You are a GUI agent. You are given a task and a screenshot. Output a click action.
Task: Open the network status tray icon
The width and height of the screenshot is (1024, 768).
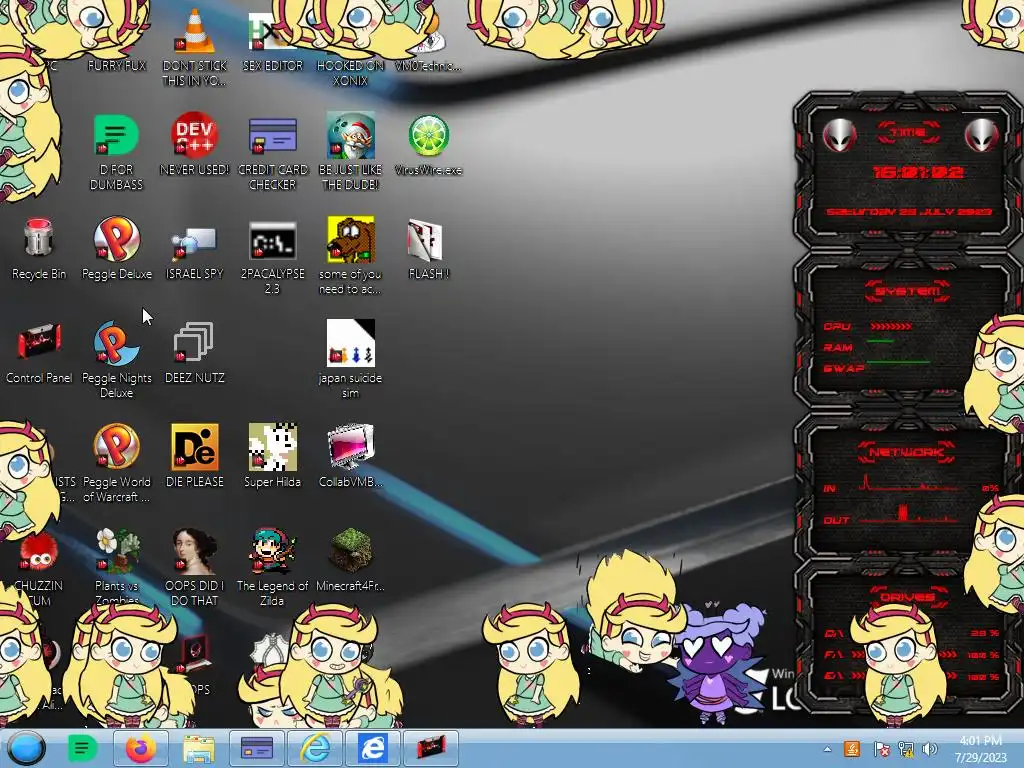(906, 749)
